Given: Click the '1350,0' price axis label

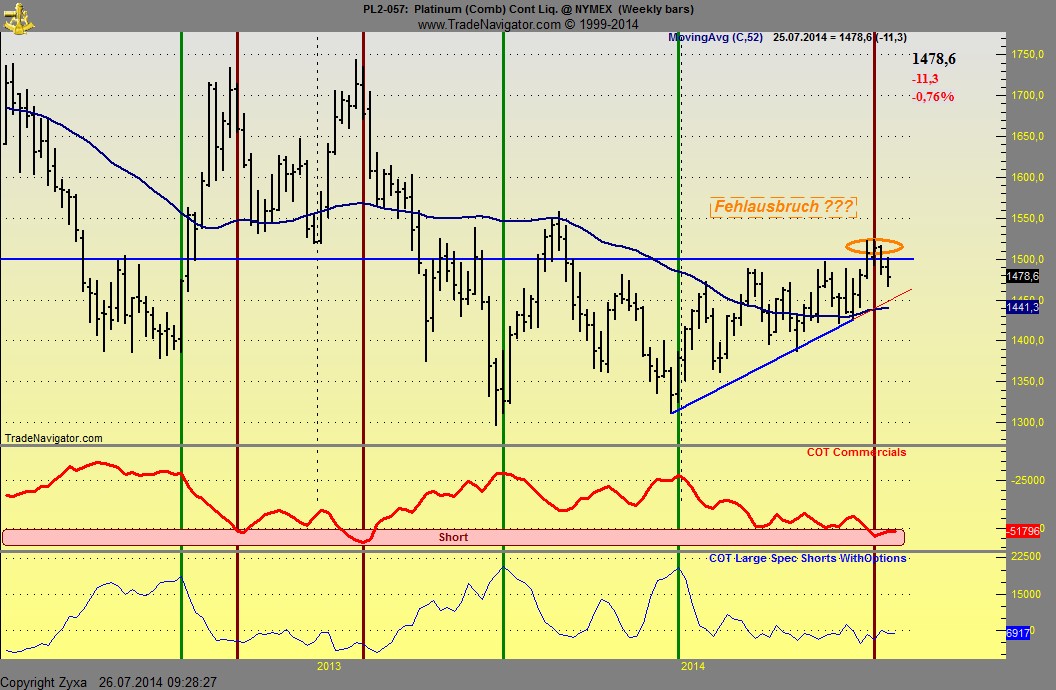Looking at the screenshot, I should (1027, 382).
